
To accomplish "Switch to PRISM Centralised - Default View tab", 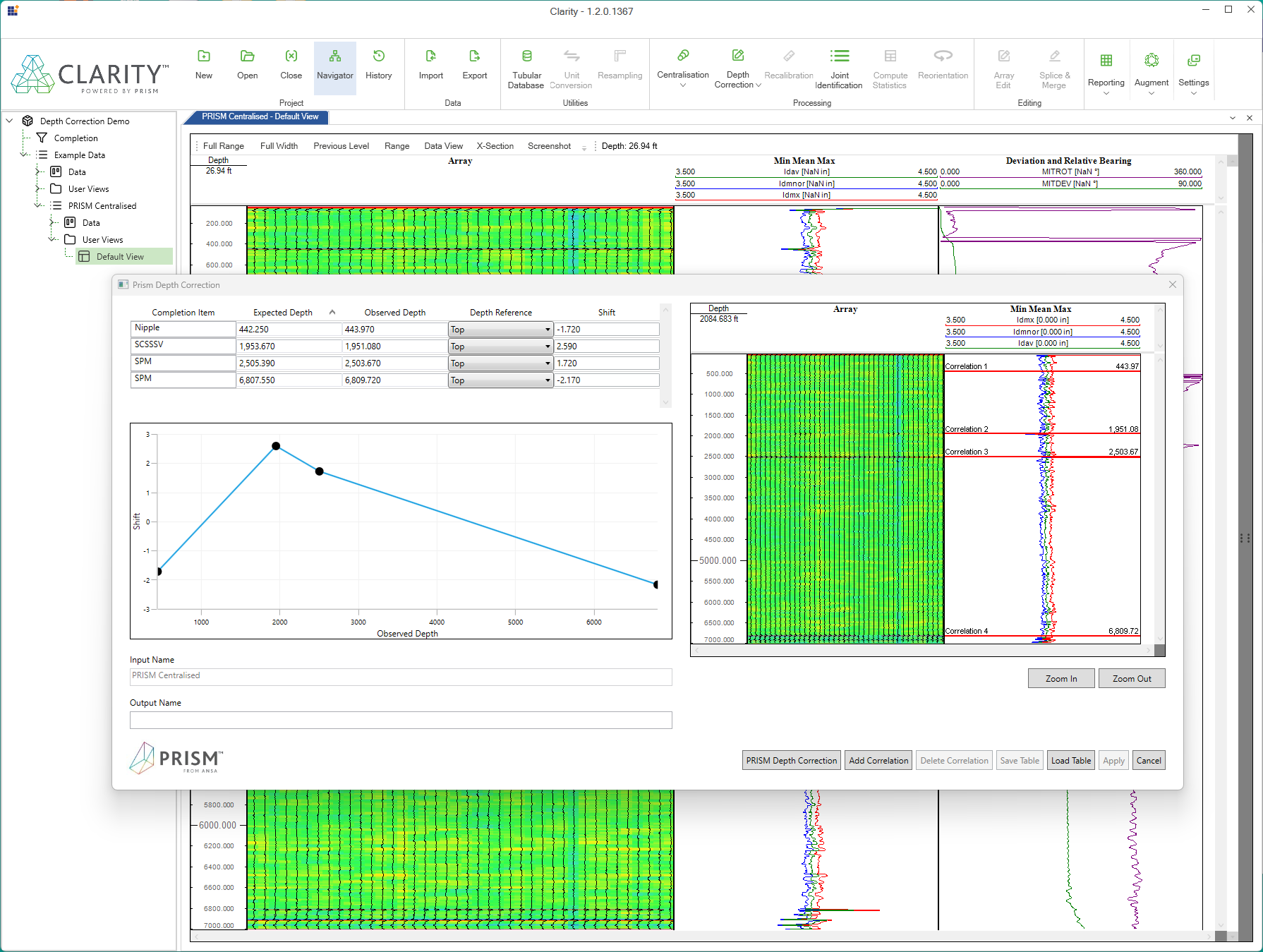I will tap(260, 116).
